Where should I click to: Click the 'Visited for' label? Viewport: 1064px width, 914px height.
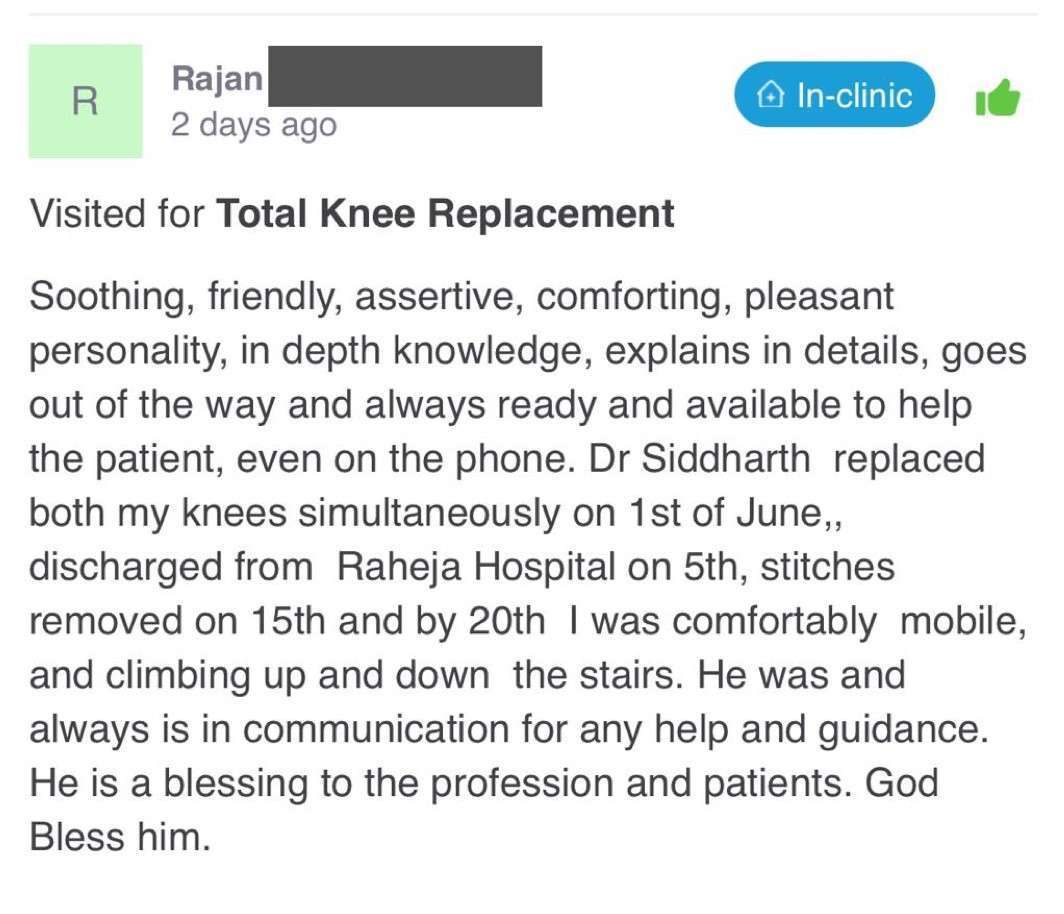pos(118,214)
